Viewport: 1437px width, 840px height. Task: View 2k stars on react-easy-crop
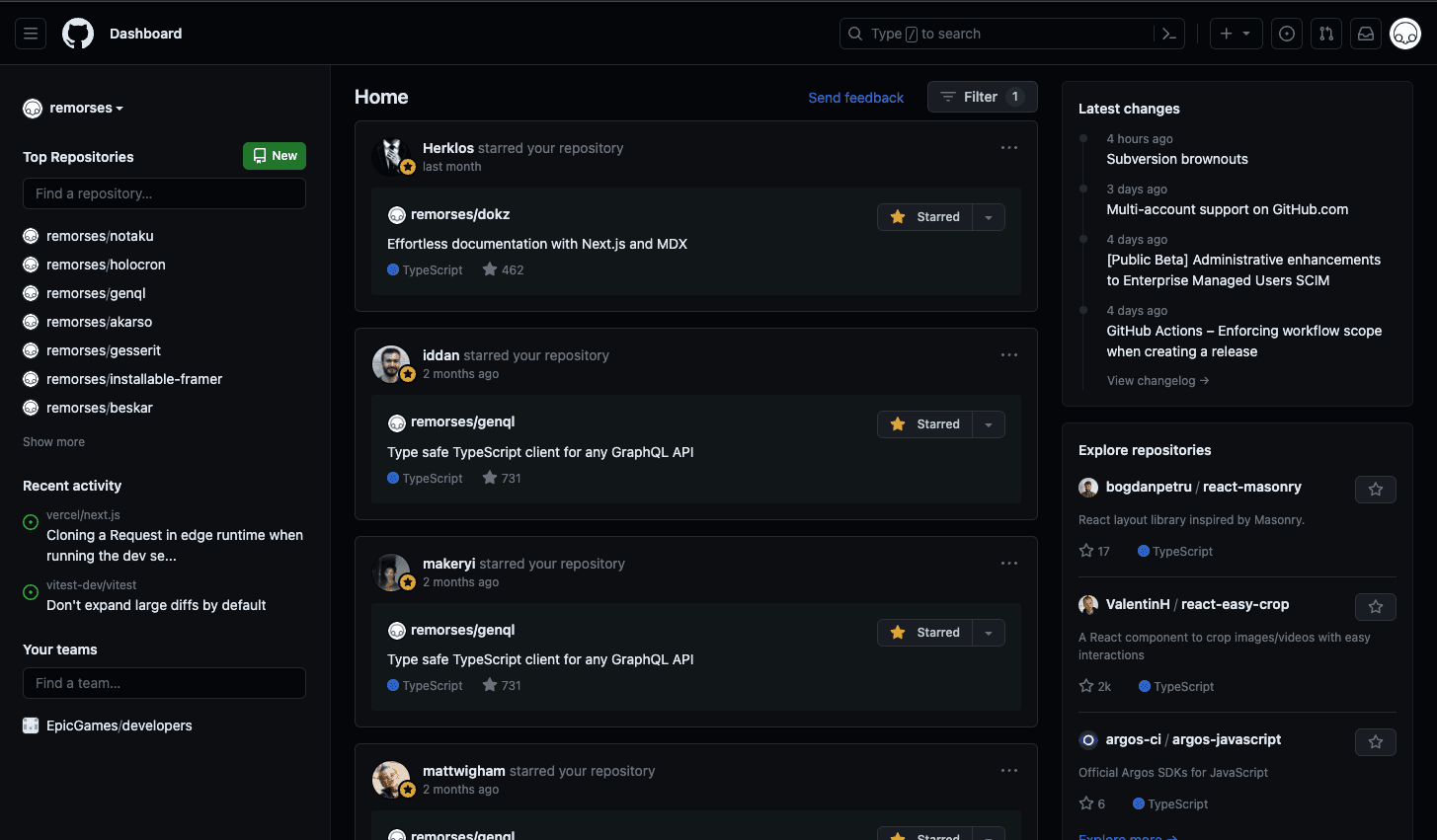point(1095,686)
